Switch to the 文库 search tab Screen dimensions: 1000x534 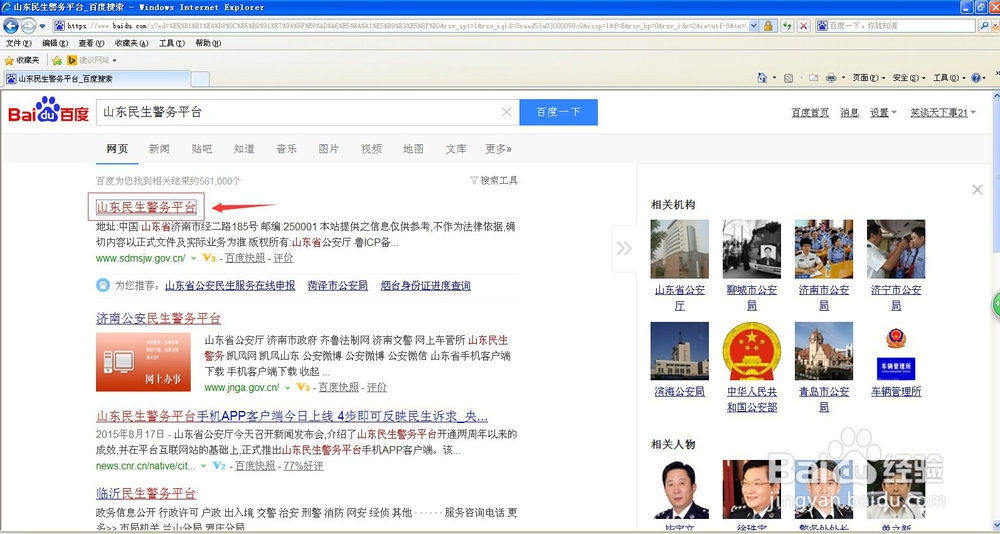[x=456, y=149]
